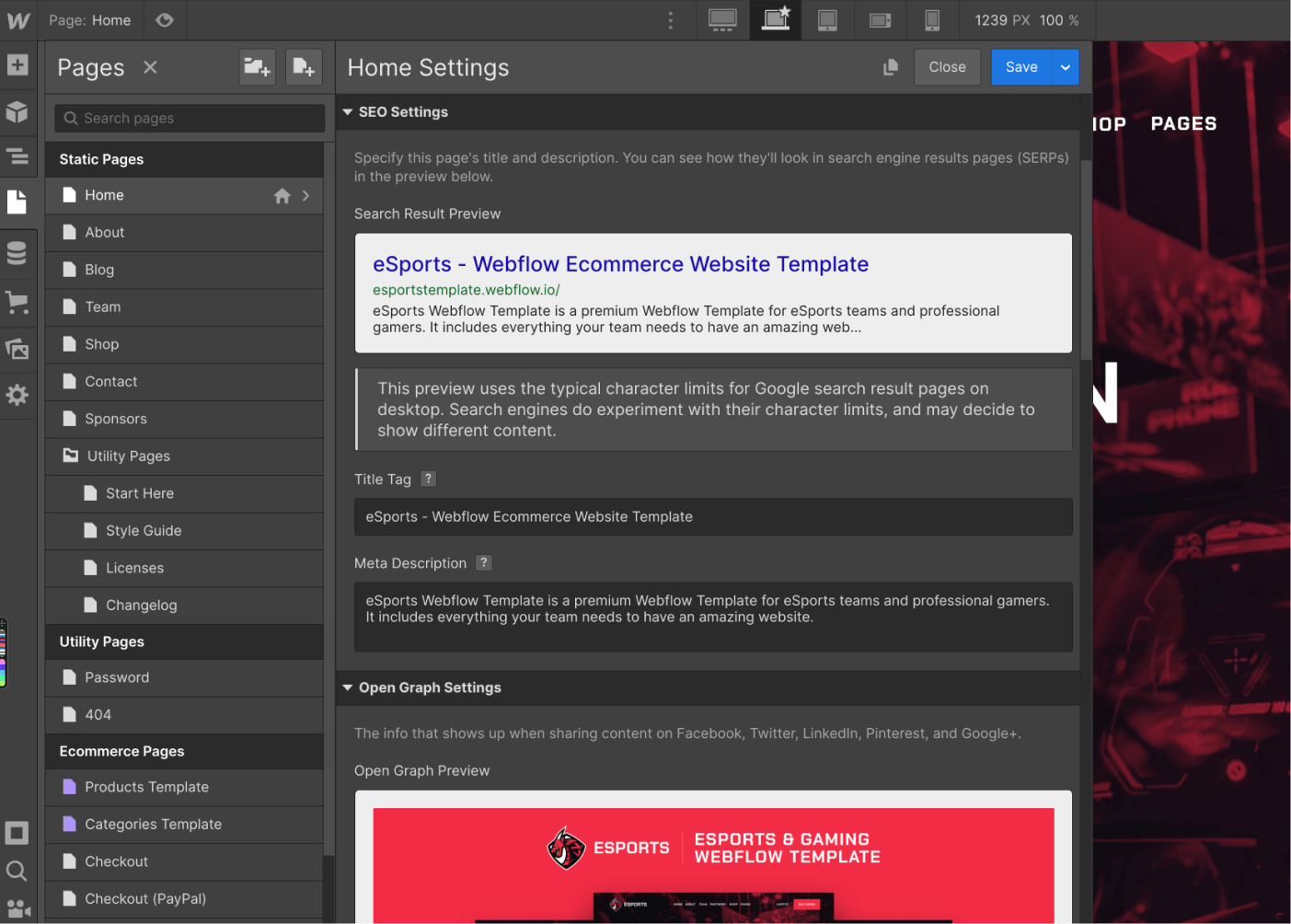Click the Title Tag input field
Viewport: 1291px width, 924px height.
713,517
